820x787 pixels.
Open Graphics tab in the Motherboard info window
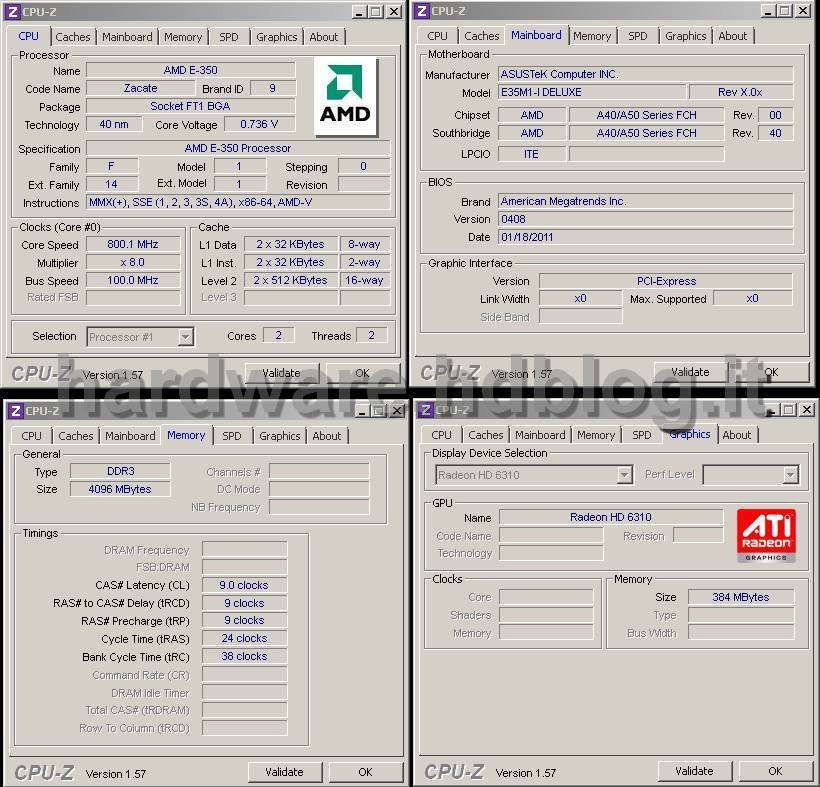tap(686, 36)
